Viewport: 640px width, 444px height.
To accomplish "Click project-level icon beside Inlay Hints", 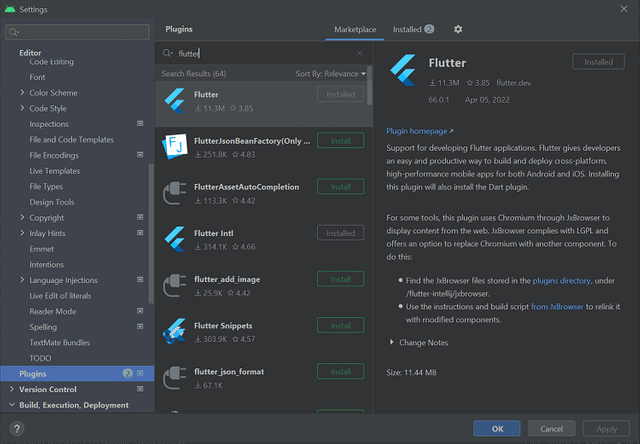I will [140, 233].
